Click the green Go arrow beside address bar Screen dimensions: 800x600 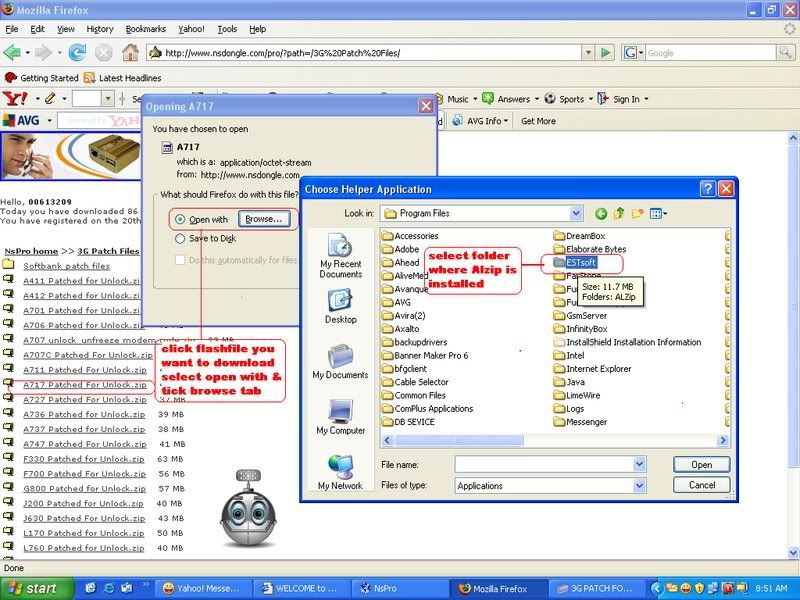click(605, 53)
